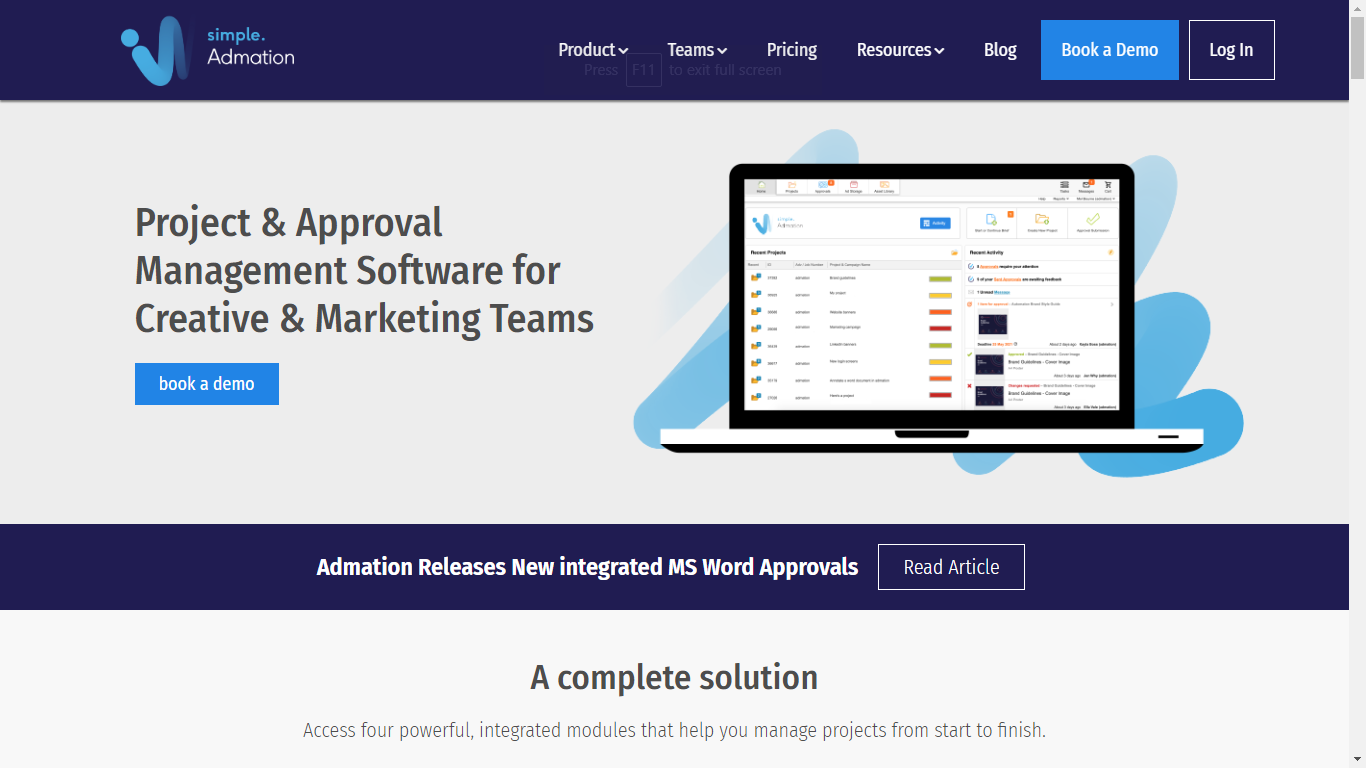Click the lowercase book a demo hero button
1366x768 pixels.
pyautogui.click(x=207, y=384)
